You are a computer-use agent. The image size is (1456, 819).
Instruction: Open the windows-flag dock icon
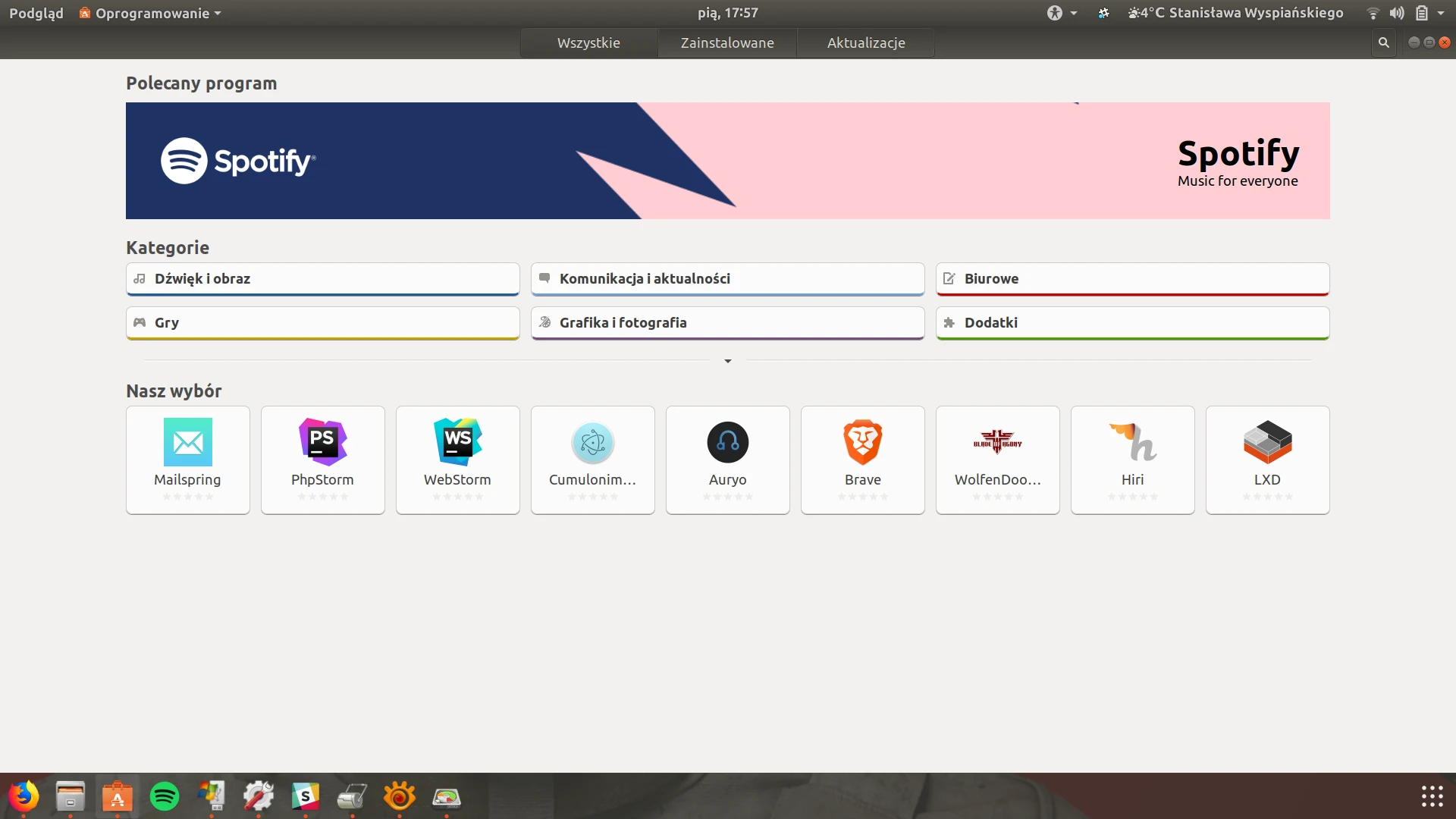(x=212, y=796)
